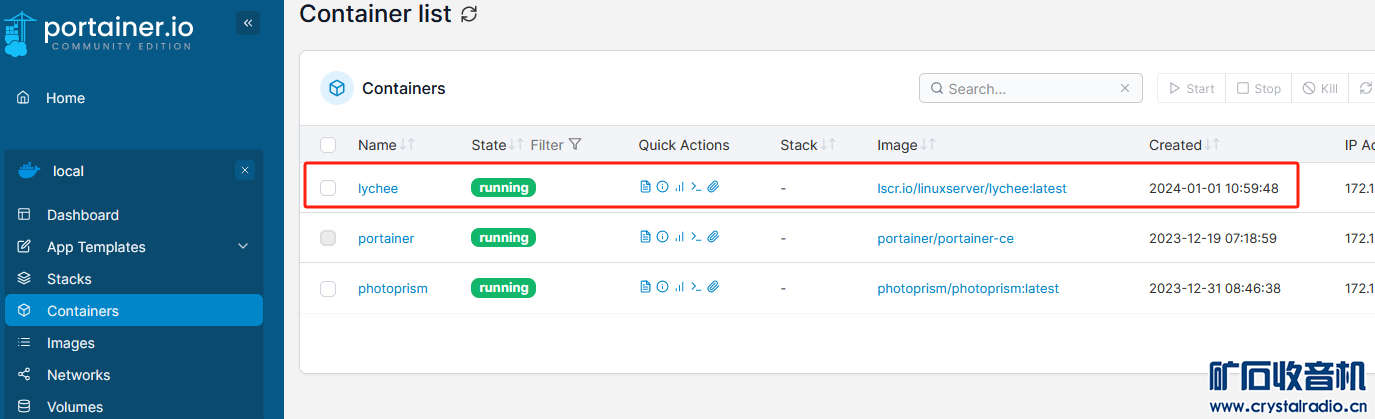Focus the container Search input field

[x=1028, y=89]
